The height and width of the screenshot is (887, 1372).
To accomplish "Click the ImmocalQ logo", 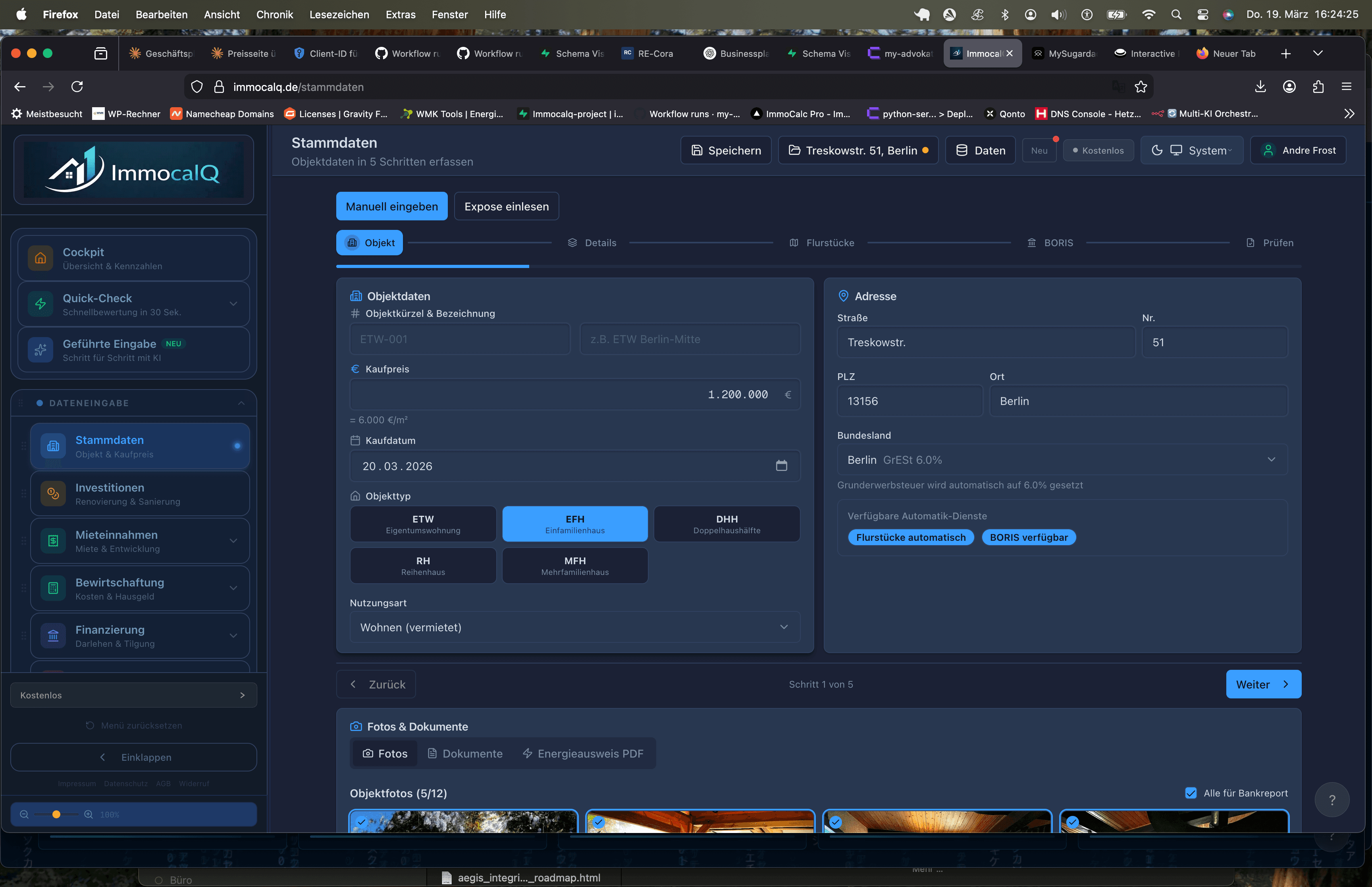I will [133, 170].
